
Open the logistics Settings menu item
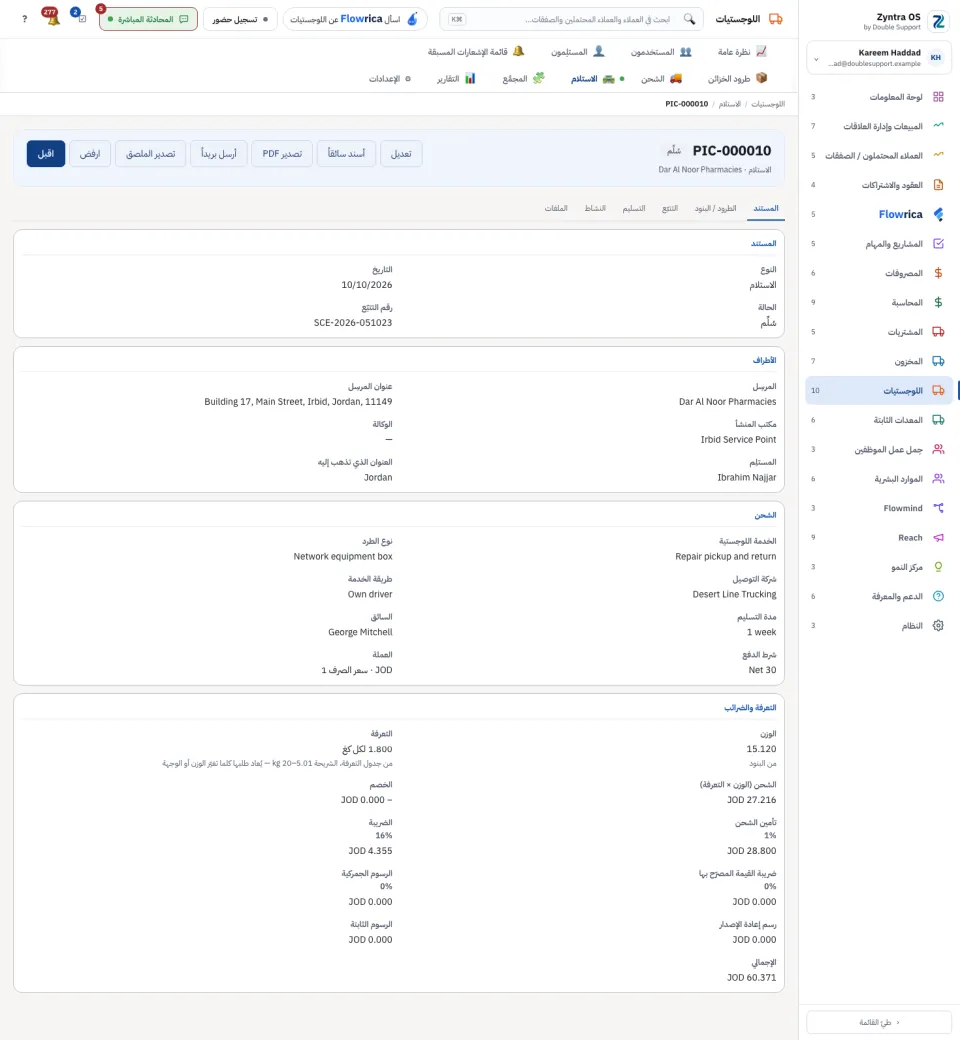(390, 79)
